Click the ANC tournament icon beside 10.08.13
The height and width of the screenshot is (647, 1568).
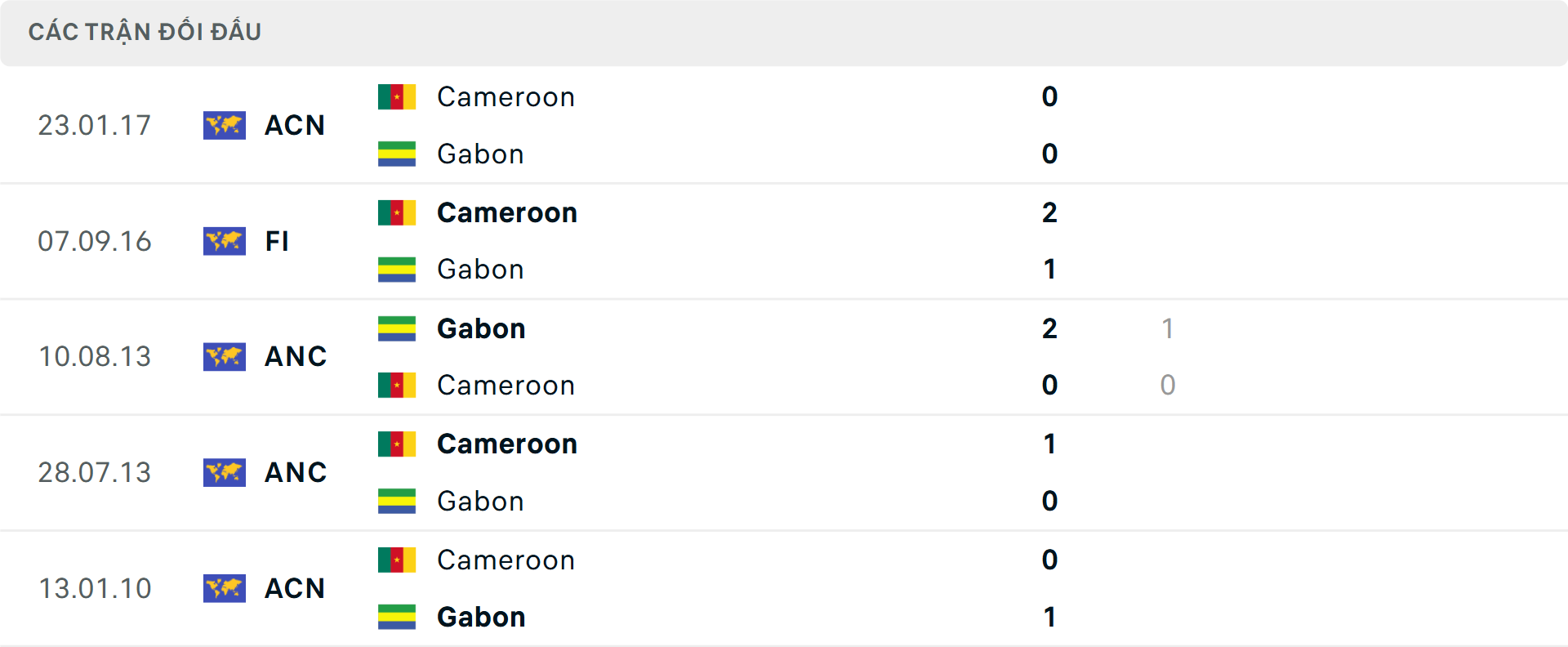point(225,357)
